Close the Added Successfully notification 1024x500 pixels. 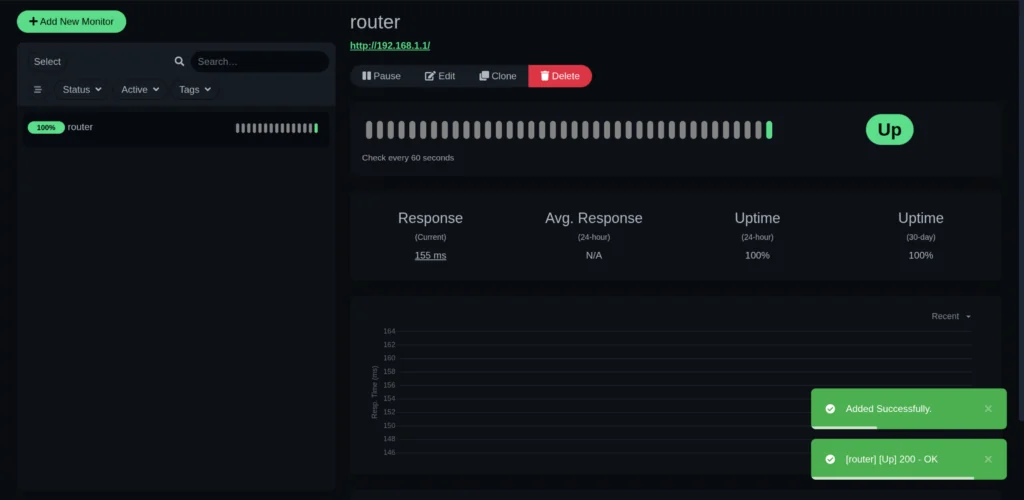click(x=988, y=409)
